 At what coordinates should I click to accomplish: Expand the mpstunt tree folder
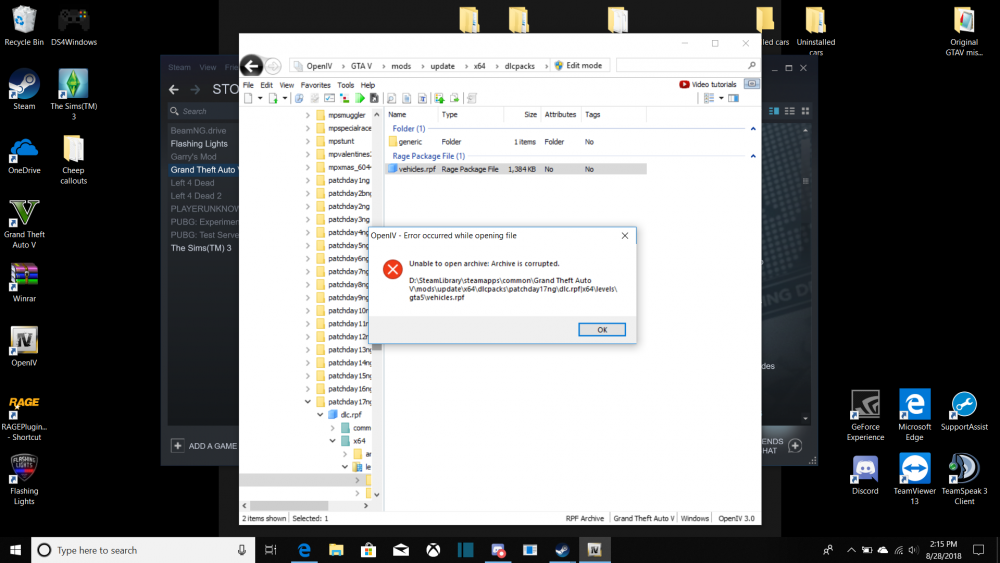coord(307,142)
